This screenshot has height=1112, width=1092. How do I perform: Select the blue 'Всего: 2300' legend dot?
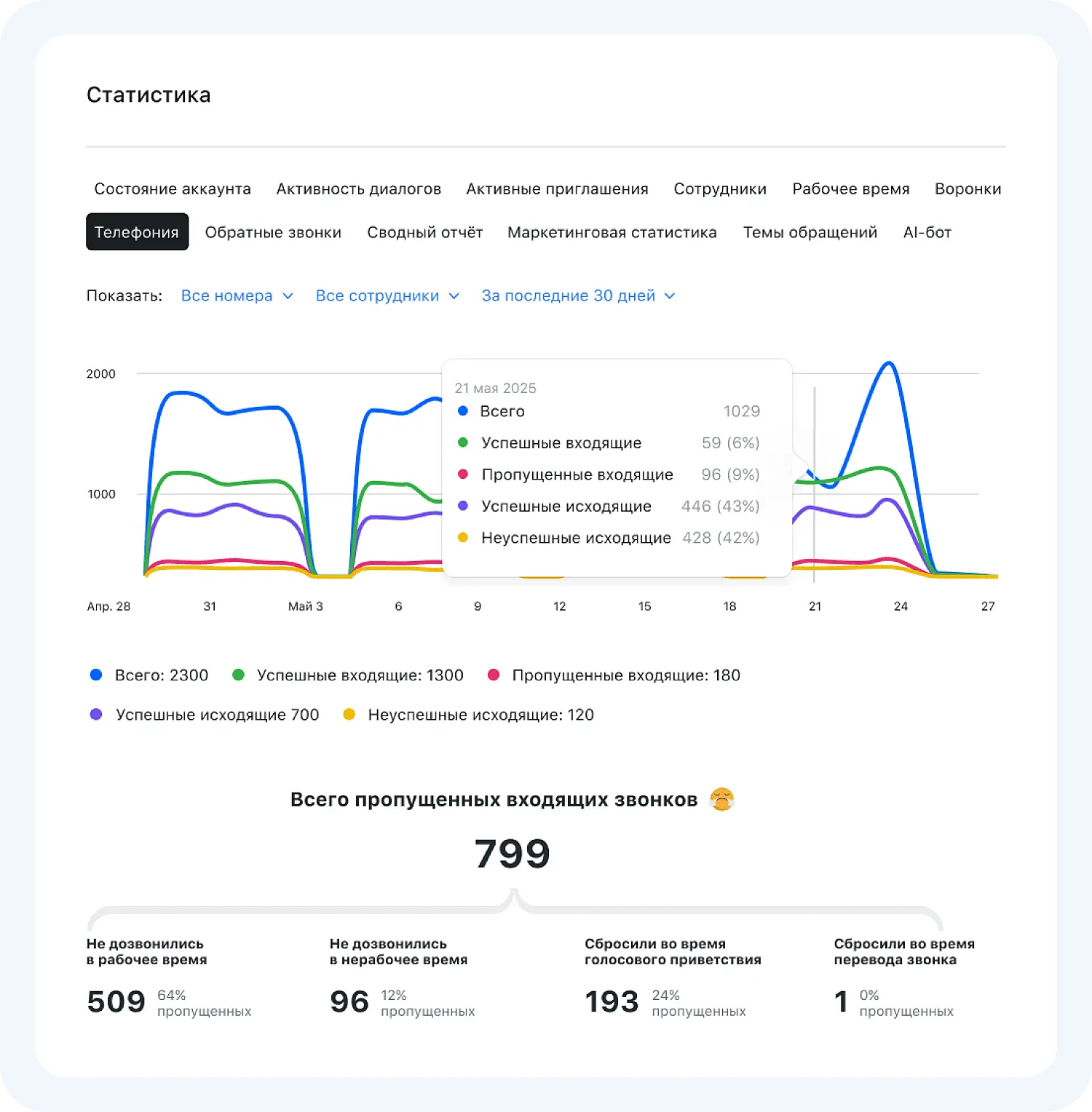pyautogui.click(x=95, y=675)
